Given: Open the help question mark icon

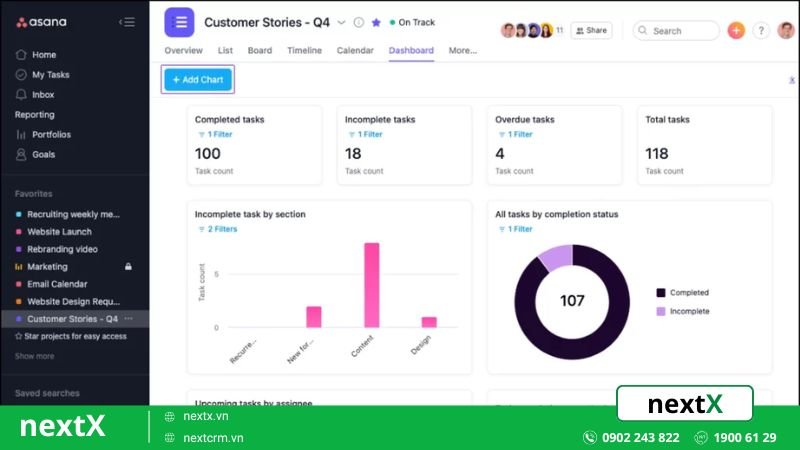Looking at the screenshot, I should click(761, 31).
